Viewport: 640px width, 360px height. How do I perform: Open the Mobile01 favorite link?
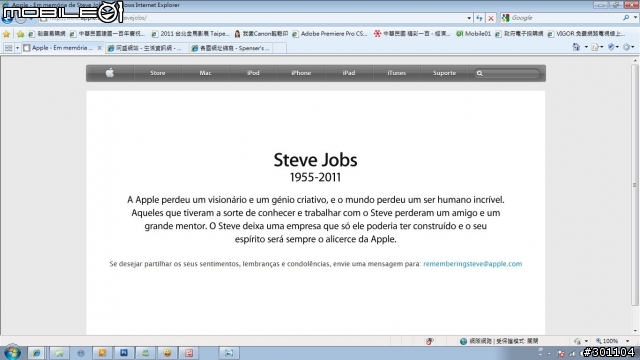coord(473,34)
